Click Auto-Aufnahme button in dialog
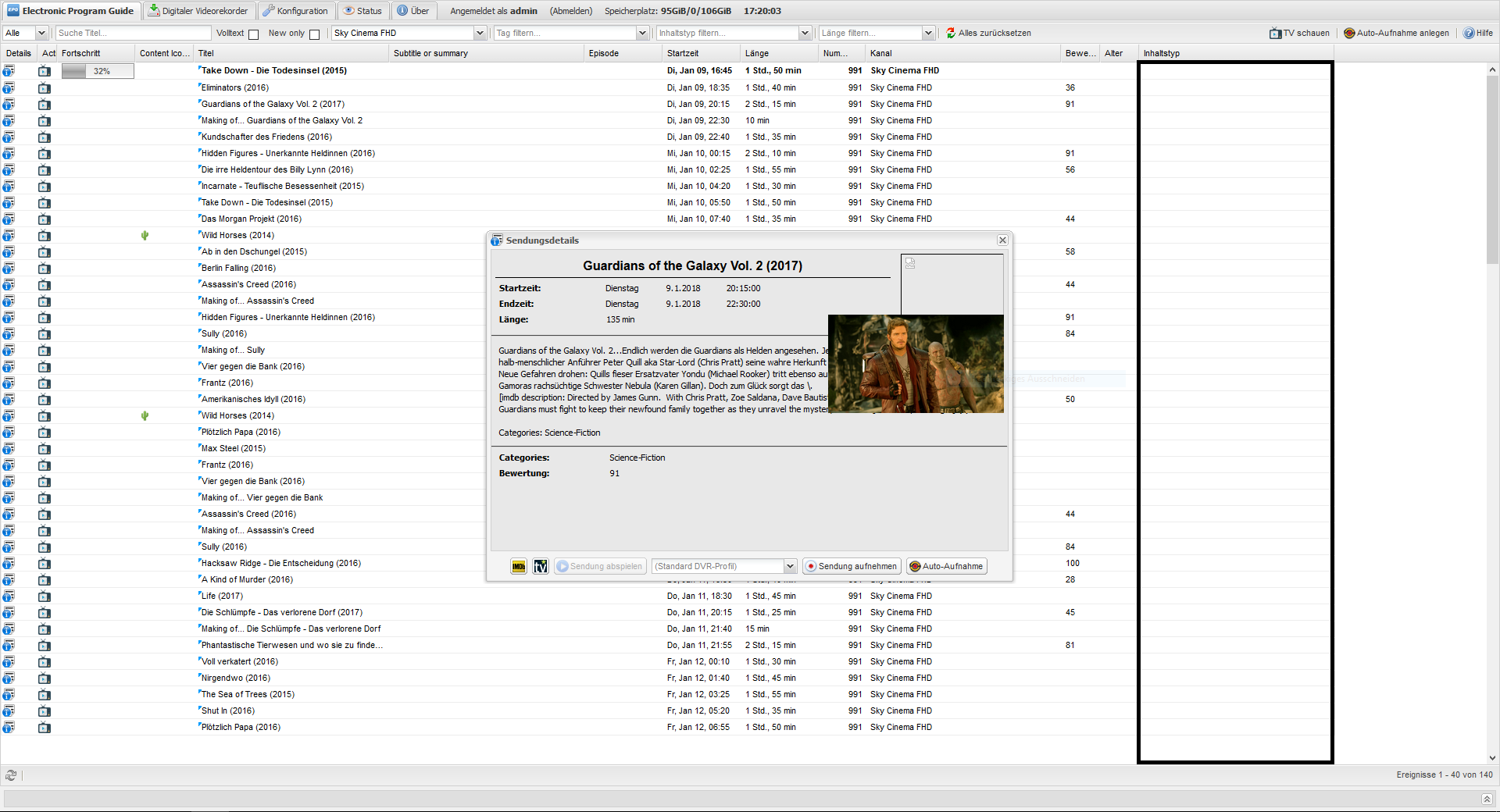This screenshot has width=1500, height=812. point(946,566)
